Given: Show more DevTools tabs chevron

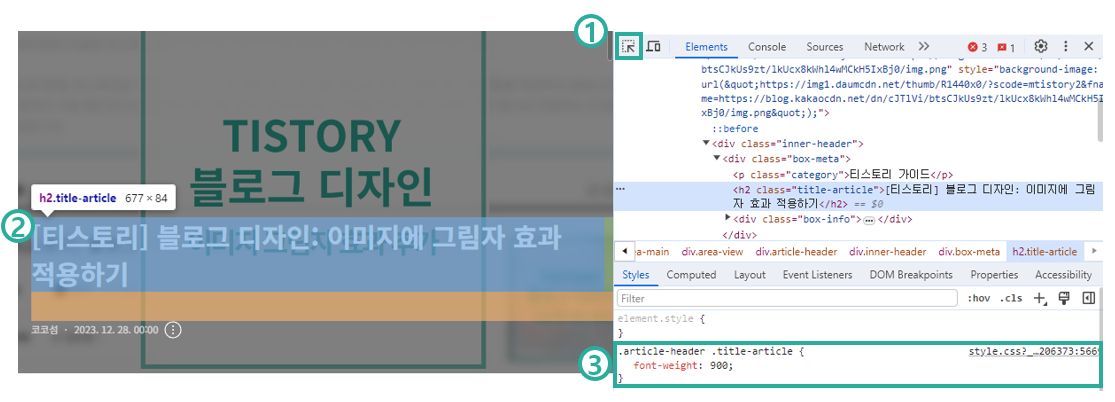Looking at the screenshot, I should 924,46.
